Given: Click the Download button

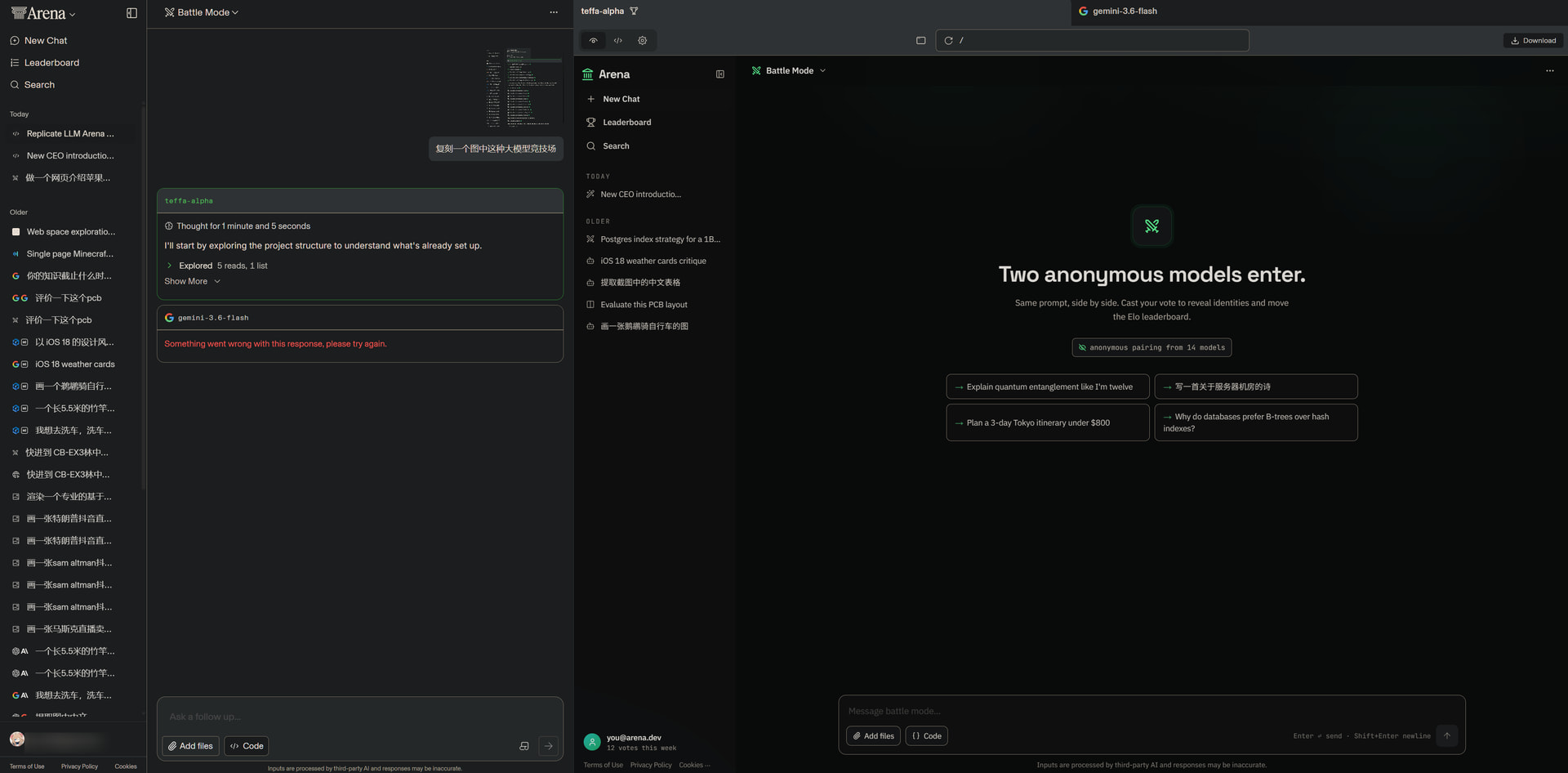Looking at the screenshot, I should pyautogui.click(x=1533, y=40).
